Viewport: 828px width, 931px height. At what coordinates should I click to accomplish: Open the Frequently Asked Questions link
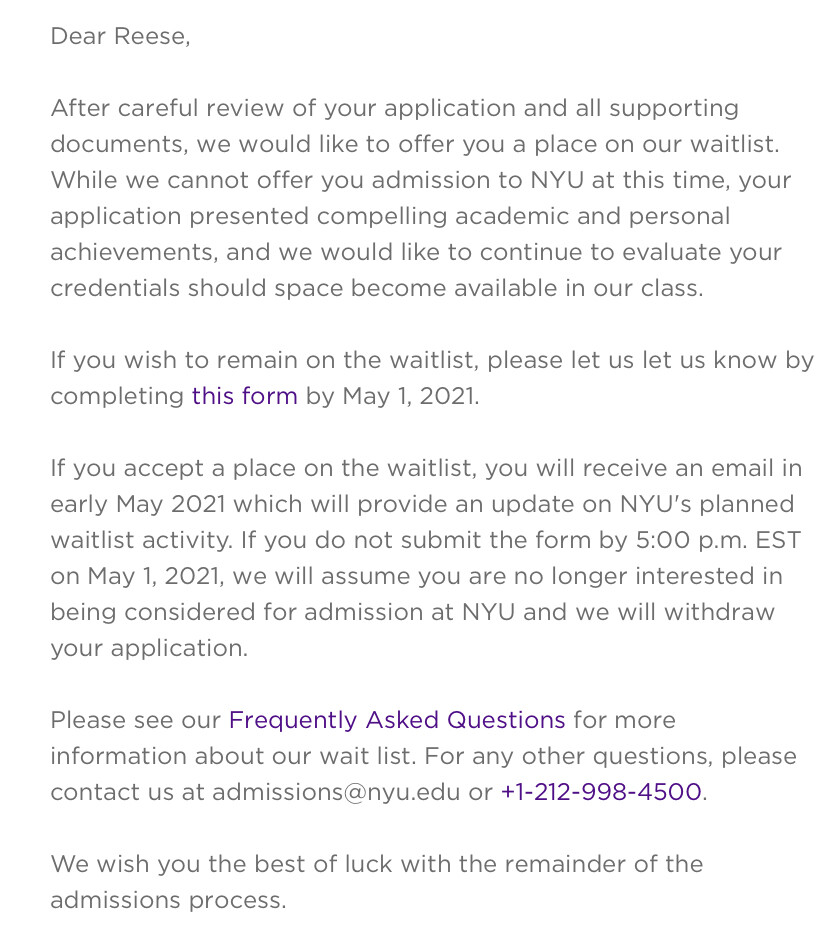point(397,720)
